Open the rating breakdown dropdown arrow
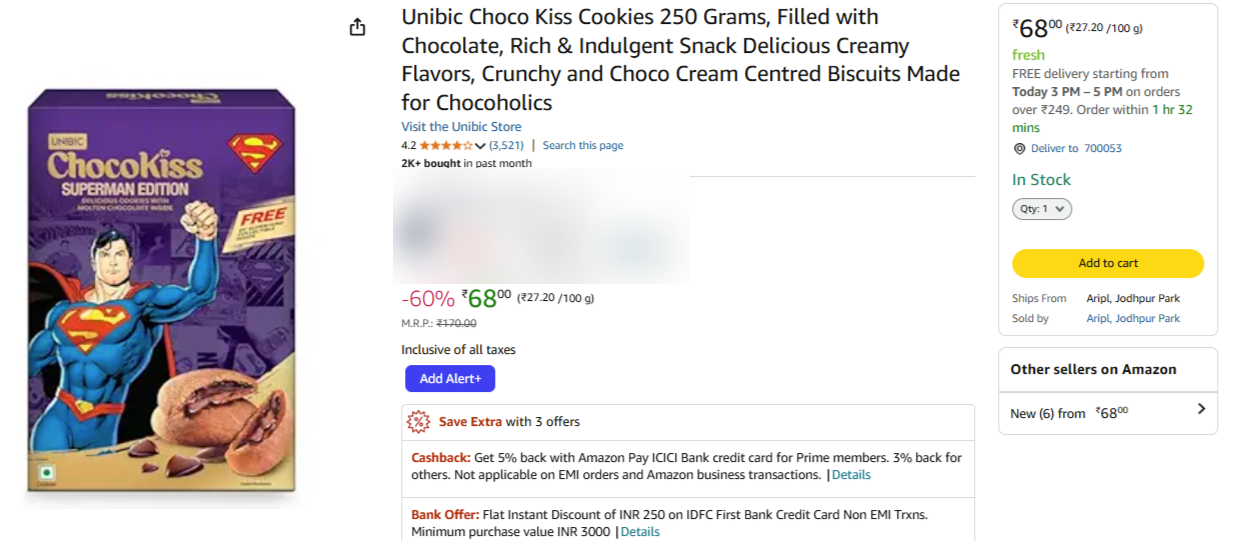This screenshot has height=541, width=1235. [480, 146]
